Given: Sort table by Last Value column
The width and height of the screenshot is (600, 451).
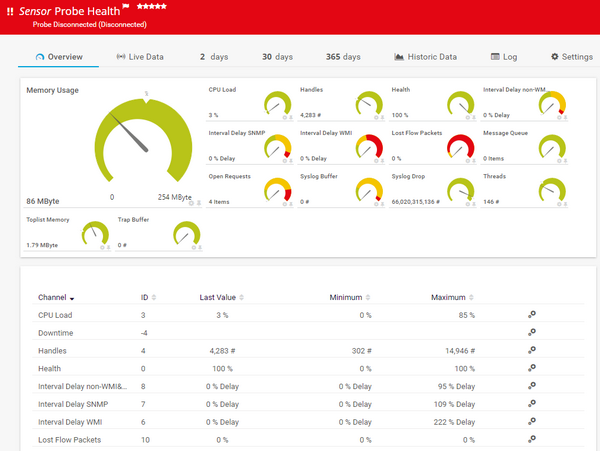Looking at the screenshot, I should pos(222,297).
